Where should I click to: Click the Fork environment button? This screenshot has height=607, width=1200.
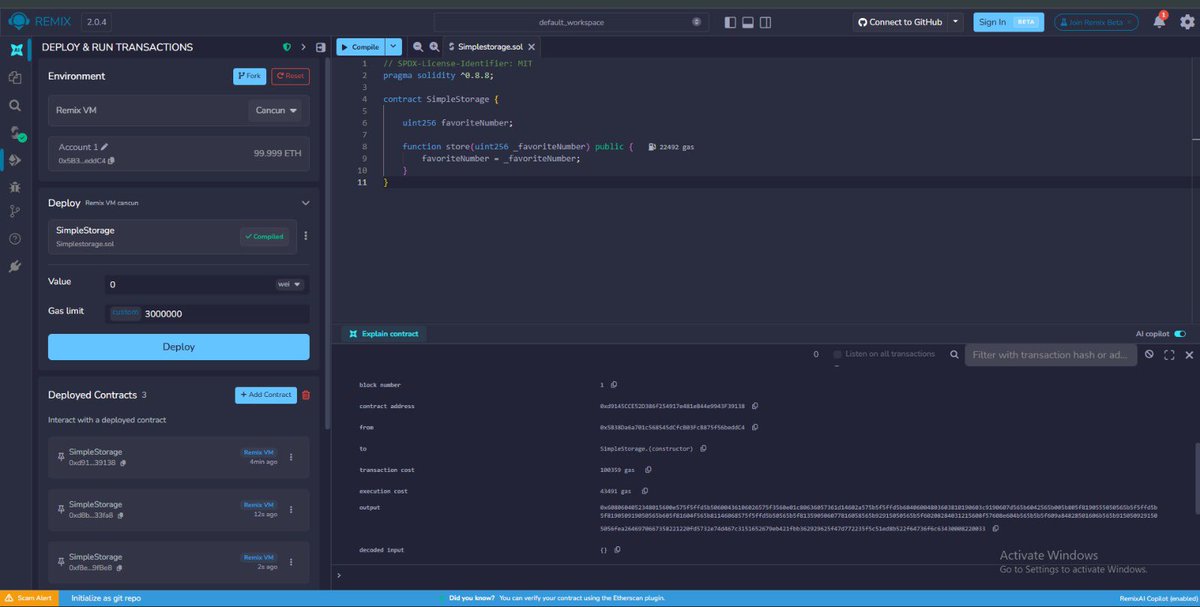click(x=249, y=76)
